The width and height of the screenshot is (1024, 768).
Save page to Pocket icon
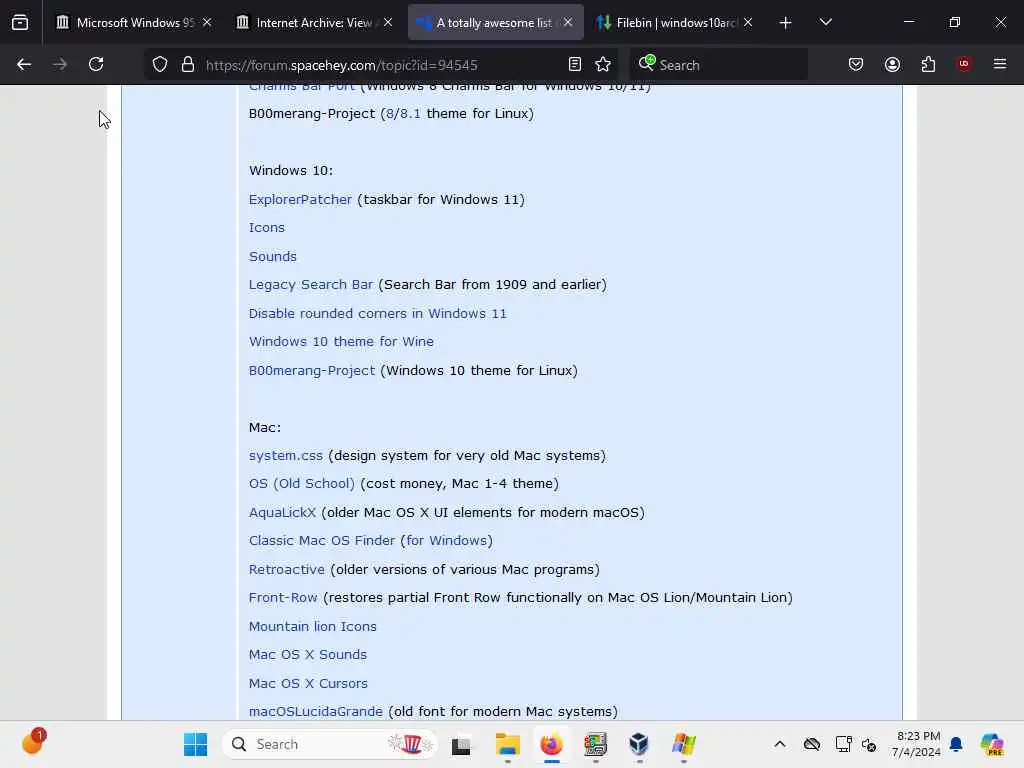click(856, 64)
